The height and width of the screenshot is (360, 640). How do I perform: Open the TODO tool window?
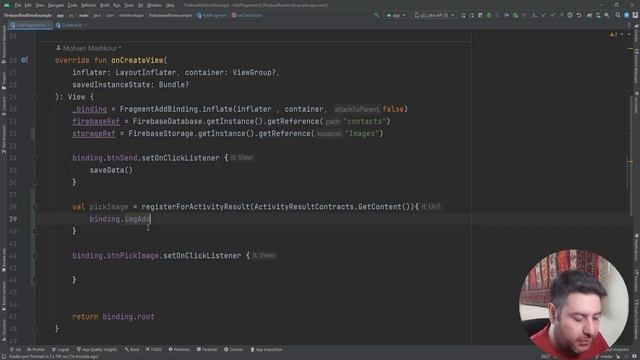tap(154, 350)
